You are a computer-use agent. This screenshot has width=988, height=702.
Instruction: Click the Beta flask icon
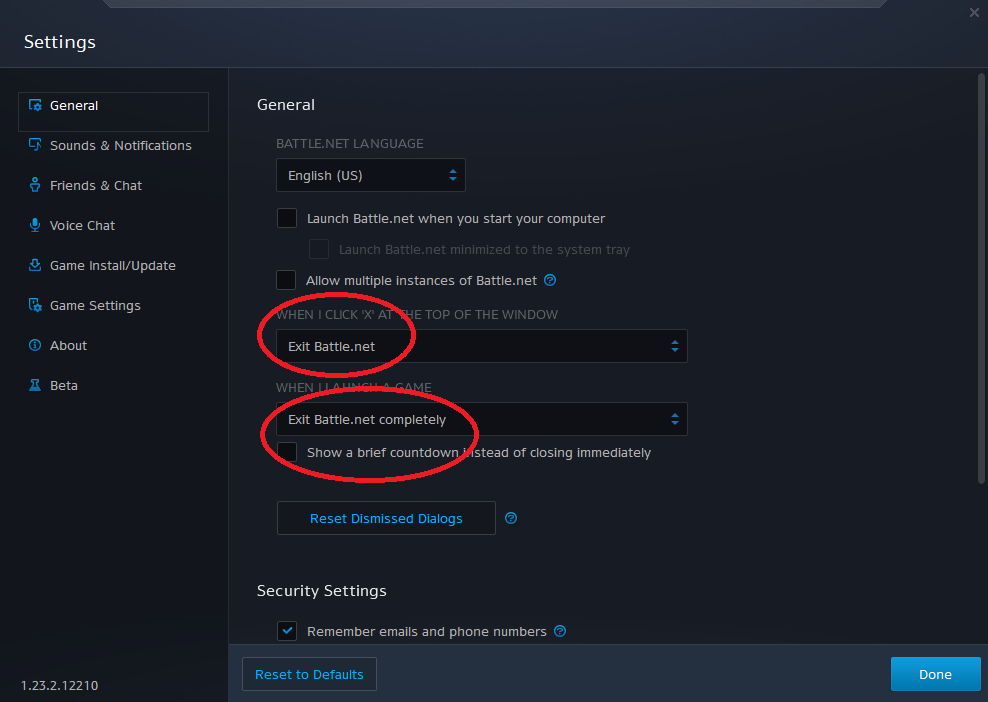(35, 385)
